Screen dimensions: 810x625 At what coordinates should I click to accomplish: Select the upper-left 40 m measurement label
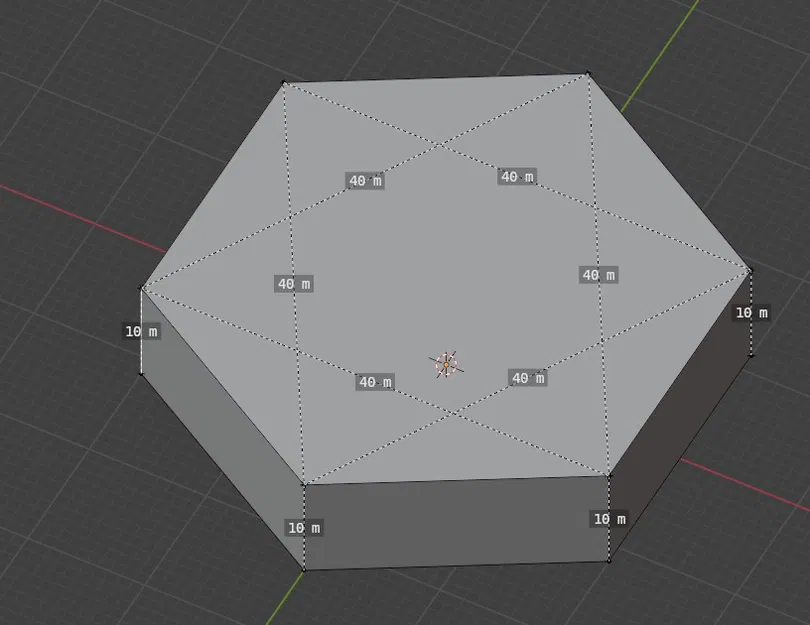[366, 181]
